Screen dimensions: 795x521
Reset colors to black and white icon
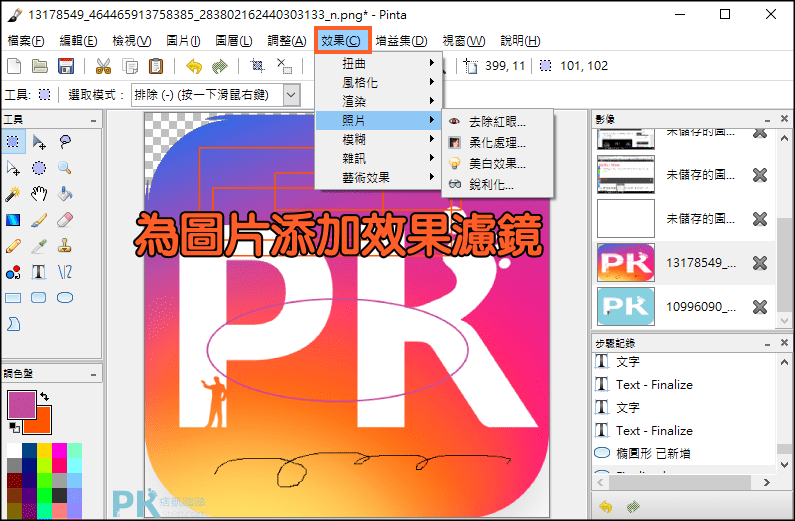15,428
